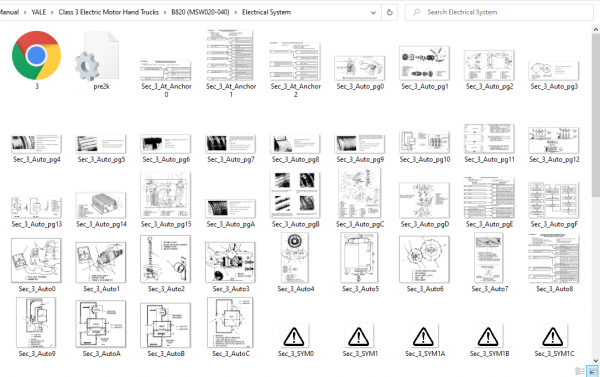Image resolution: width=600 pixels, height=377 pixels.
Task: Select Sec_3_Auto1 thumbnail
Action: click(x=101, y=262)
